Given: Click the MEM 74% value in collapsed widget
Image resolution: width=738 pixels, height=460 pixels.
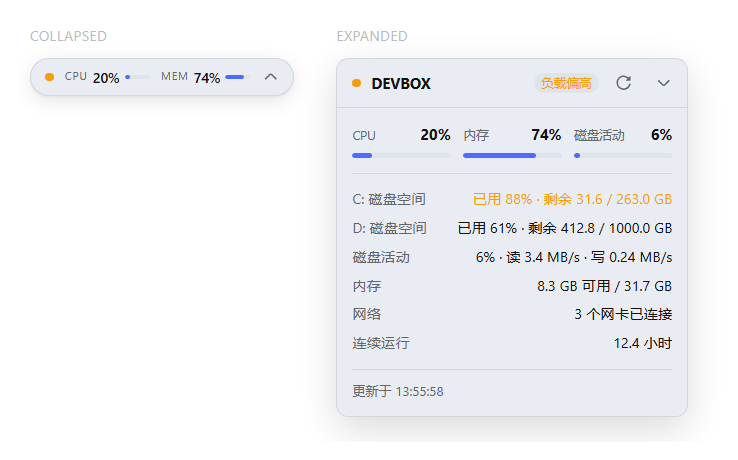Looking at the screenshot, I should (207, 78).
